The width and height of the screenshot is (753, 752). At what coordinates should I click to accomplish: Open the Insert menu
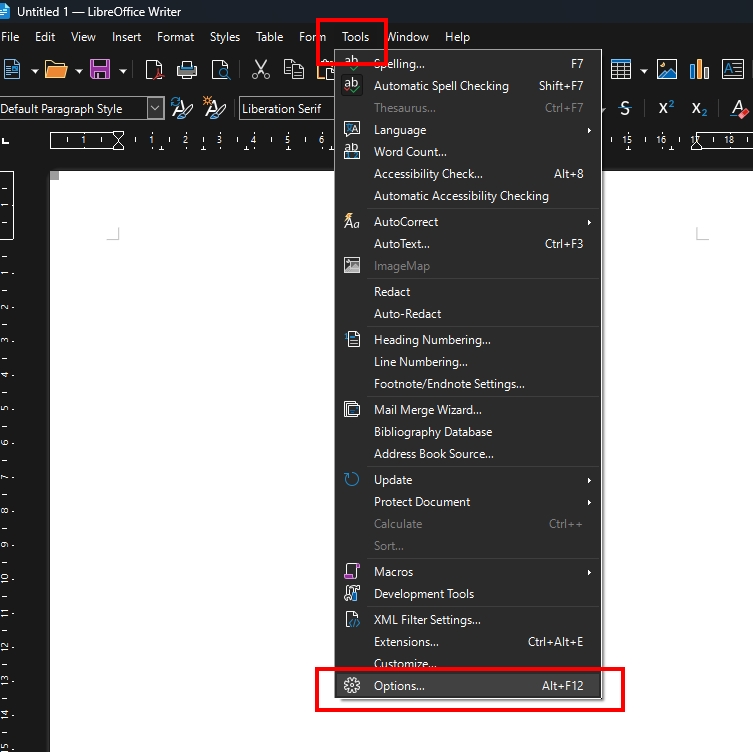(126, 37)
